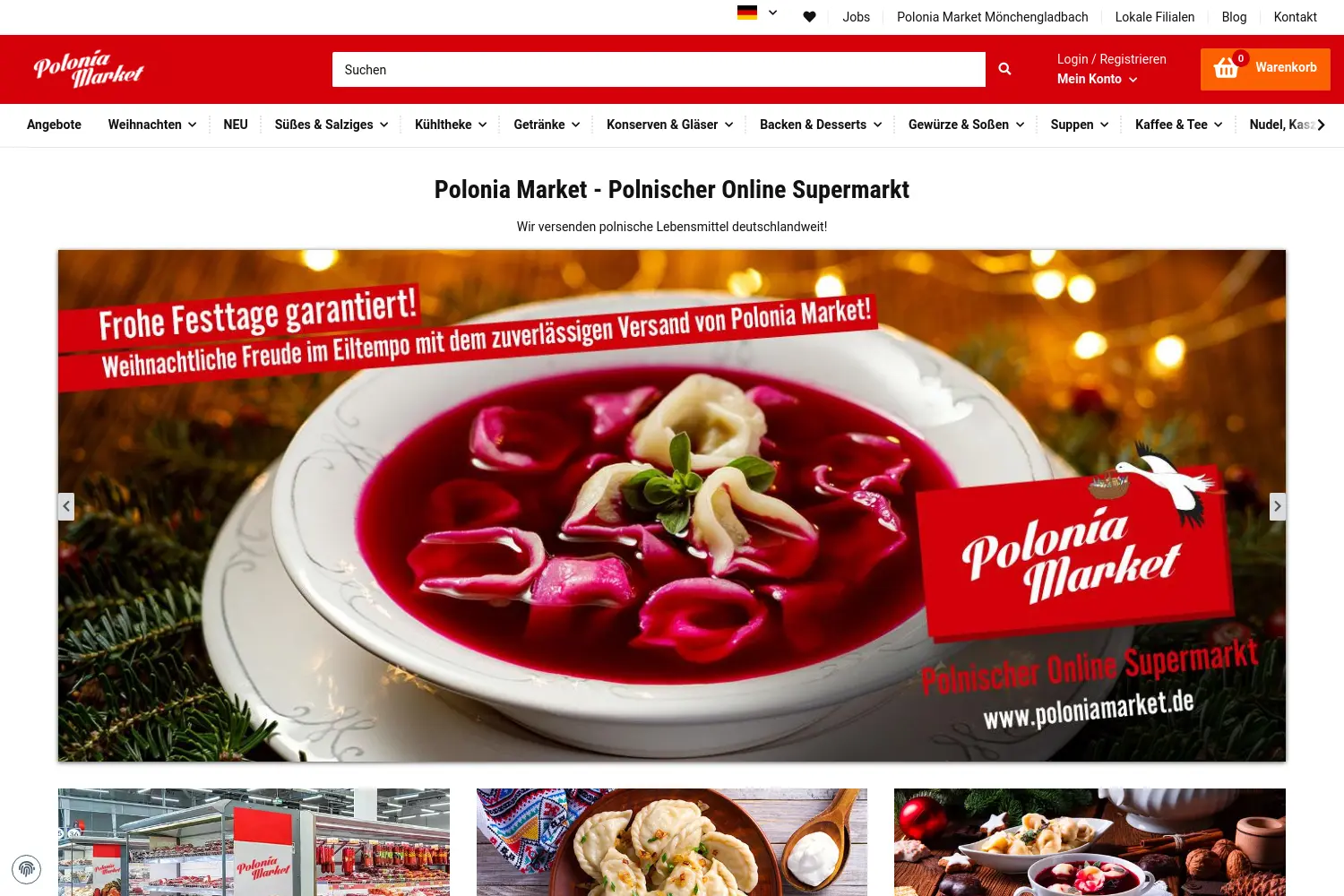Click the Polonia Market header logo
1344x896 pixels.
(x=89, y=69)
